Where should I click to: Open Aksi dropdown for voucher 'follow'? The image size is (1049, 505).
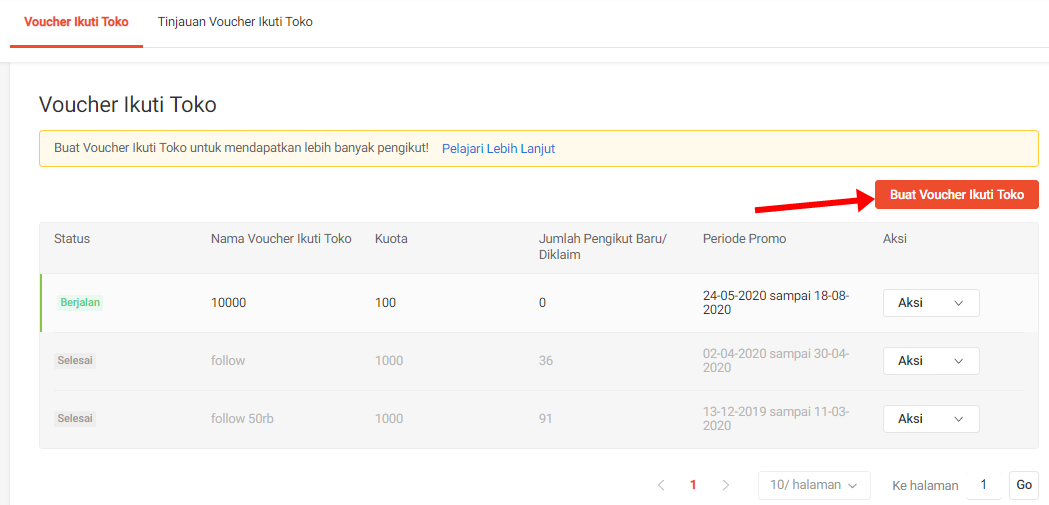[x=931, y=361]
